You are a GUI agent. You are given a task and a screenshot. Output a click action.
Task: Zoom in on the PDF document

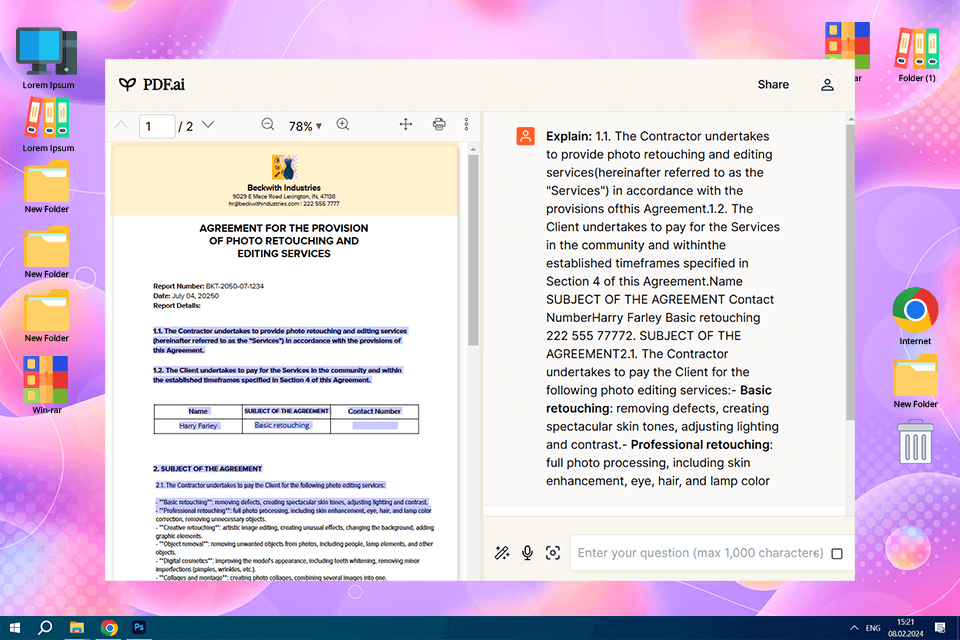coord(343,124)
